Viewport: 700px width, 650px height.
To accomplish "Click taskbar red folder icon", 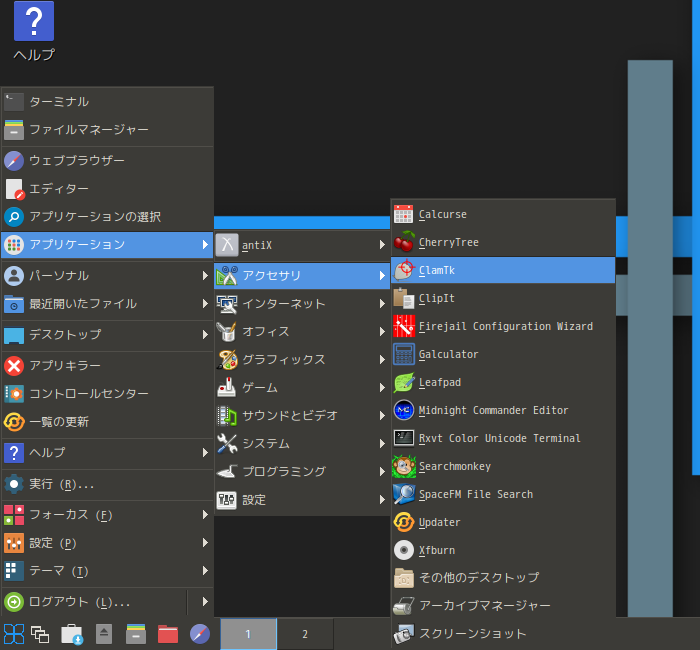I will click(x=168, y=634).
